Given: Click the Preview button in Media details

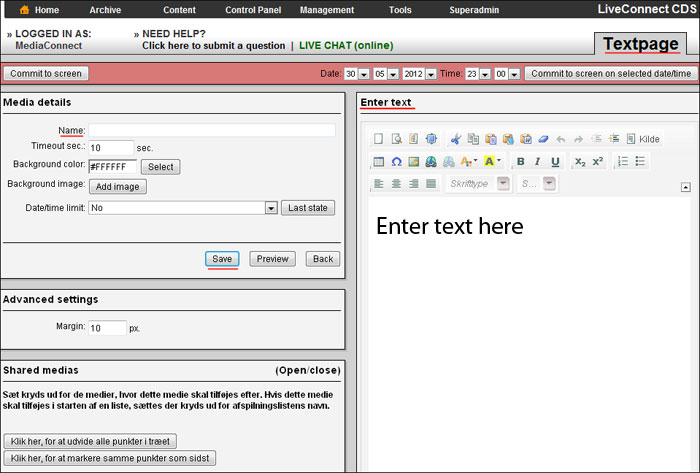Looking at the screenshot, I should (272, 259).
